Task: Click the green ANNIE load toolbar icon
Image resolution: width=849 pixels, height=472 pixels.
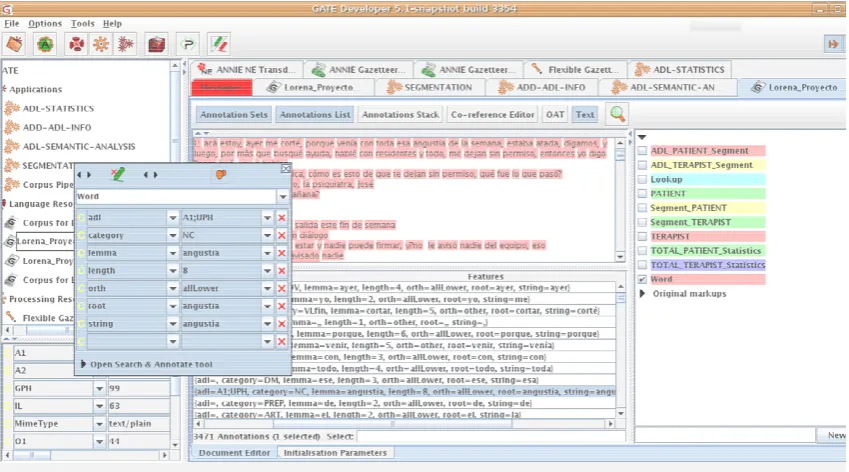Action: [x=45, y=44]
